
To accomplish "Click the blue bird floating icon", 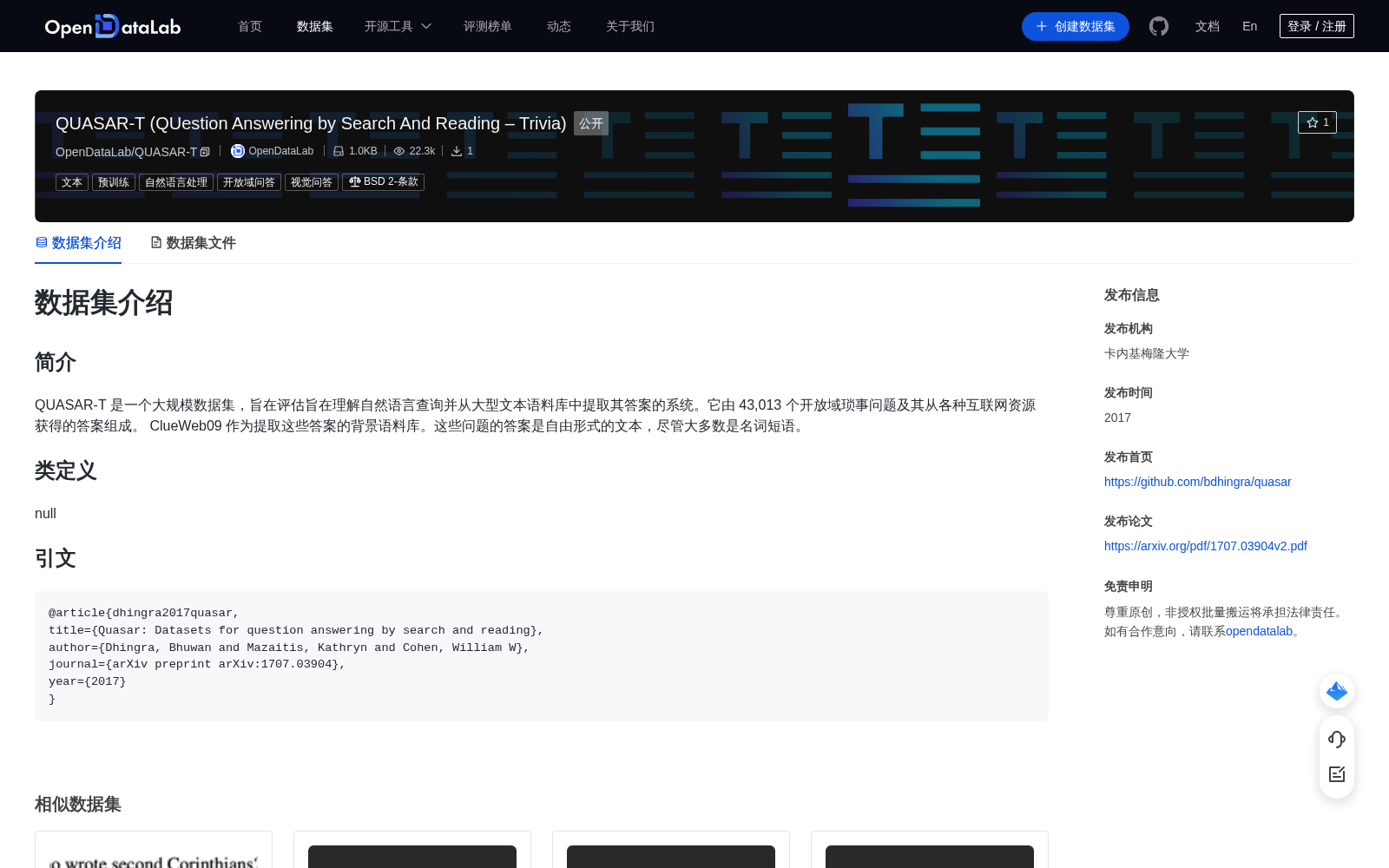I will 1337,691.
